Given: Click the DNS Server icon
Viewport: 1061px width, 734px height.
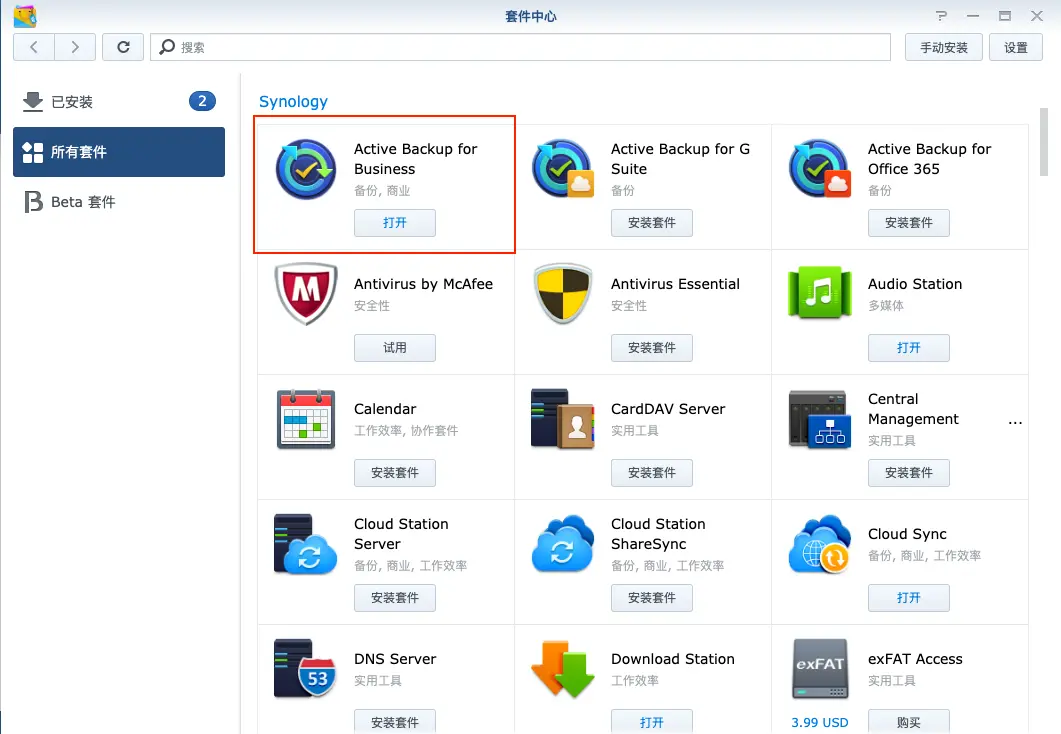Looking at the screenshot, I should coord(305,668).
